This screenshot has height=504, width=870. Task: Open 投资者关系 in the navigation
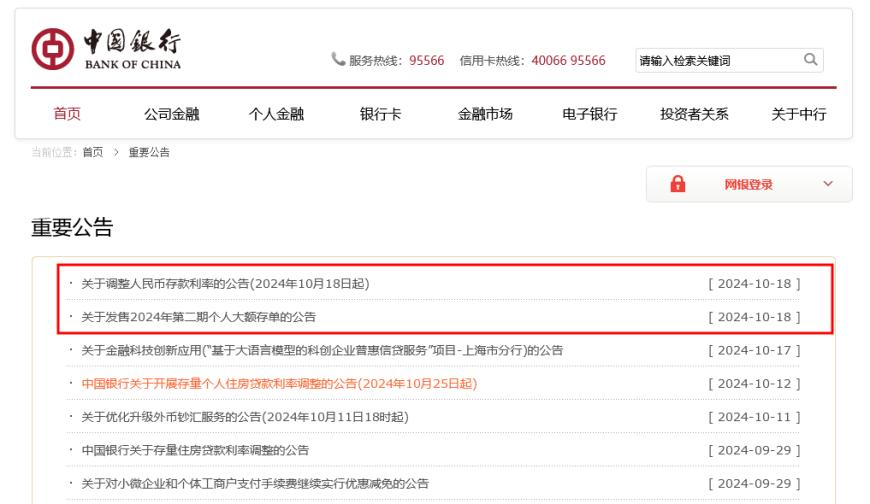coord(694,114)
